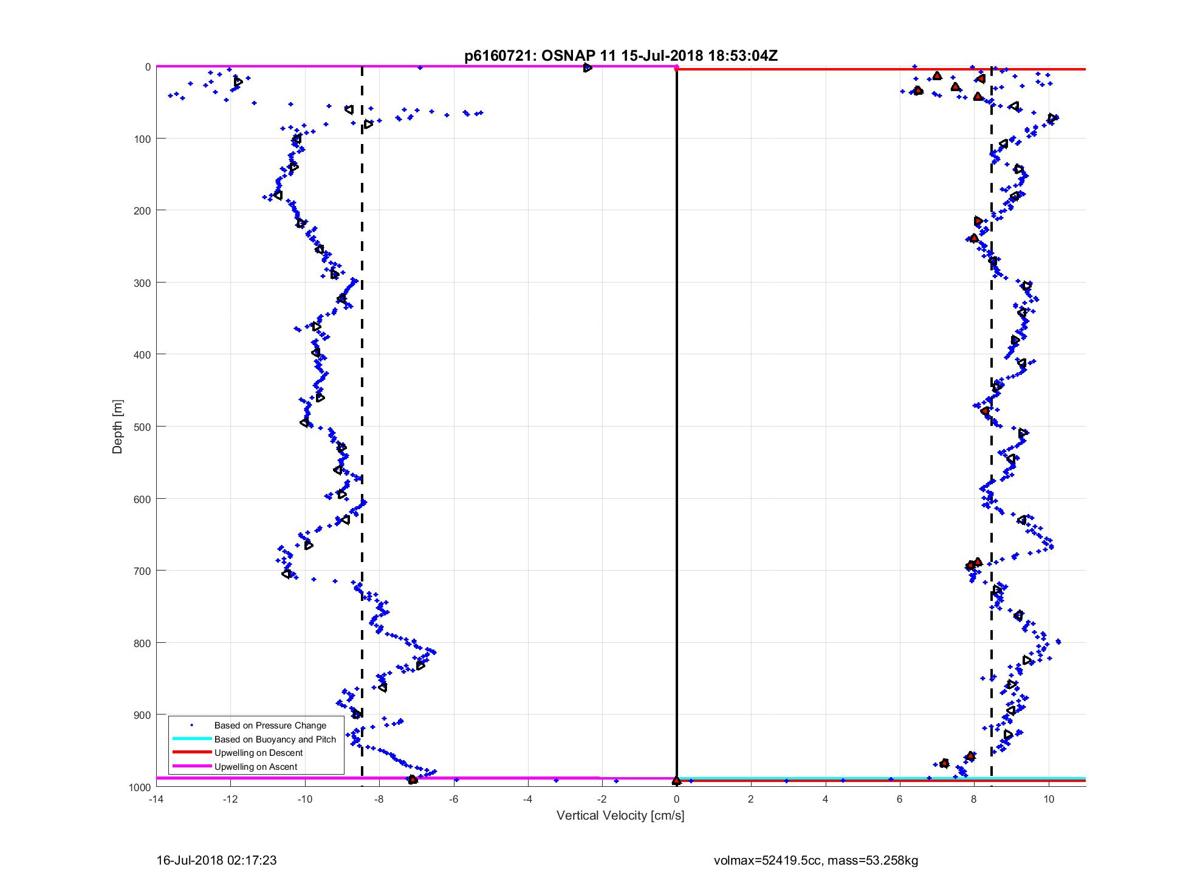Pick the red line swatch in legend
The width and height of the screenshot is (1200, 885).
(x=191, y=752)
